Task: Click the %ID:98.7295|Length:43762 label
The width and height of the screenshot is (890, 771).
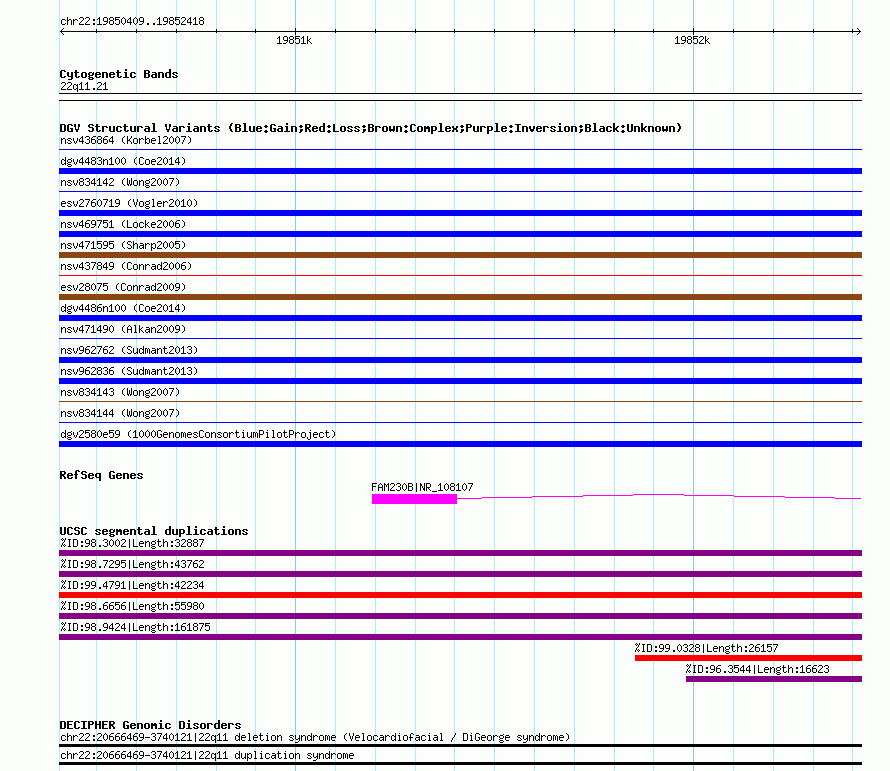Action: point(132,564)
